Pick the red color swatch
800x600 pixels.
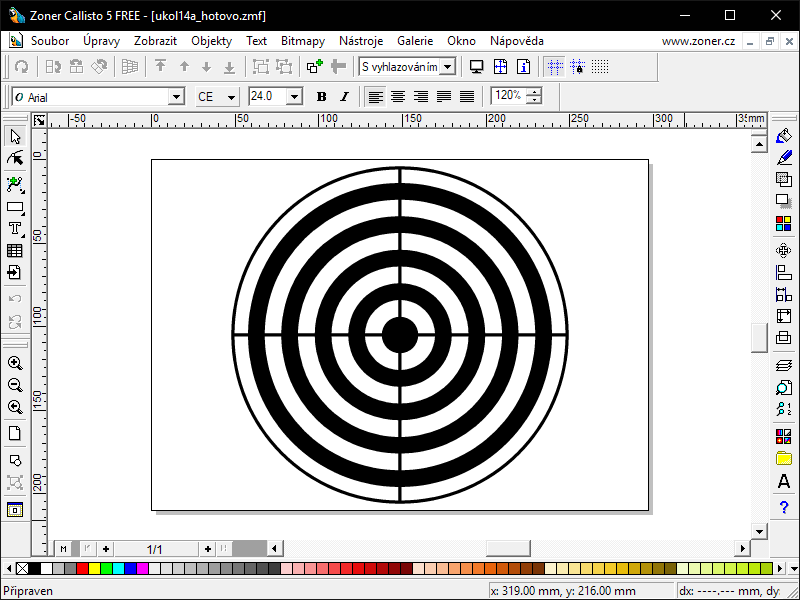pos(82,568)
